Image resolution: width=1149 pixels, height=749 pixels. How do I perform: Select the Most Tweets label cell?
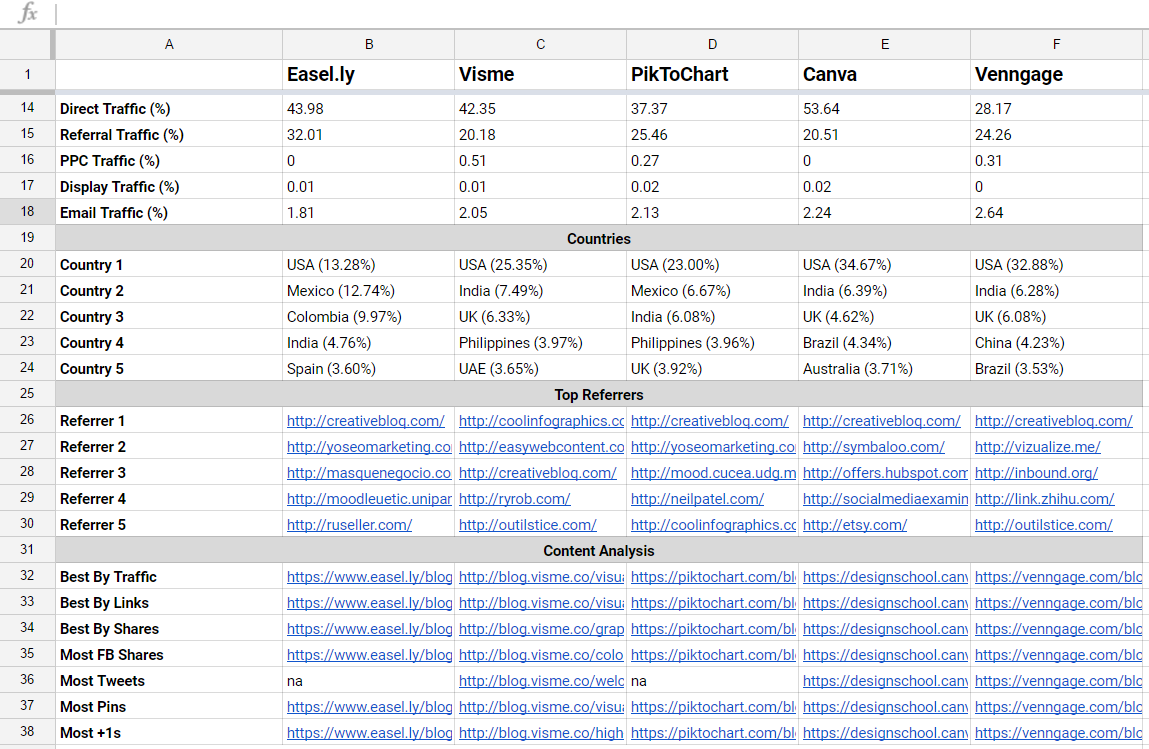[169, 681]
